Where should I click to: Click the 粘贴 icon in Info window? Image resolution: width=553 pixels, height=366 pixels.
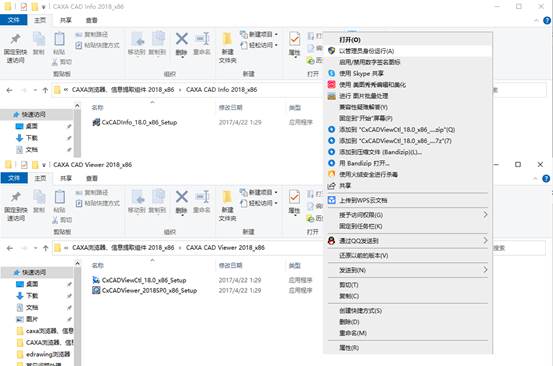pos(60,39)
